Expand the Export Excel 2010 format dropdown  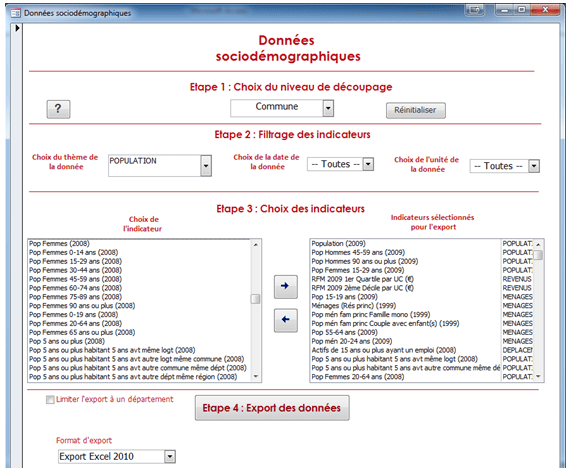pos(170,456)
